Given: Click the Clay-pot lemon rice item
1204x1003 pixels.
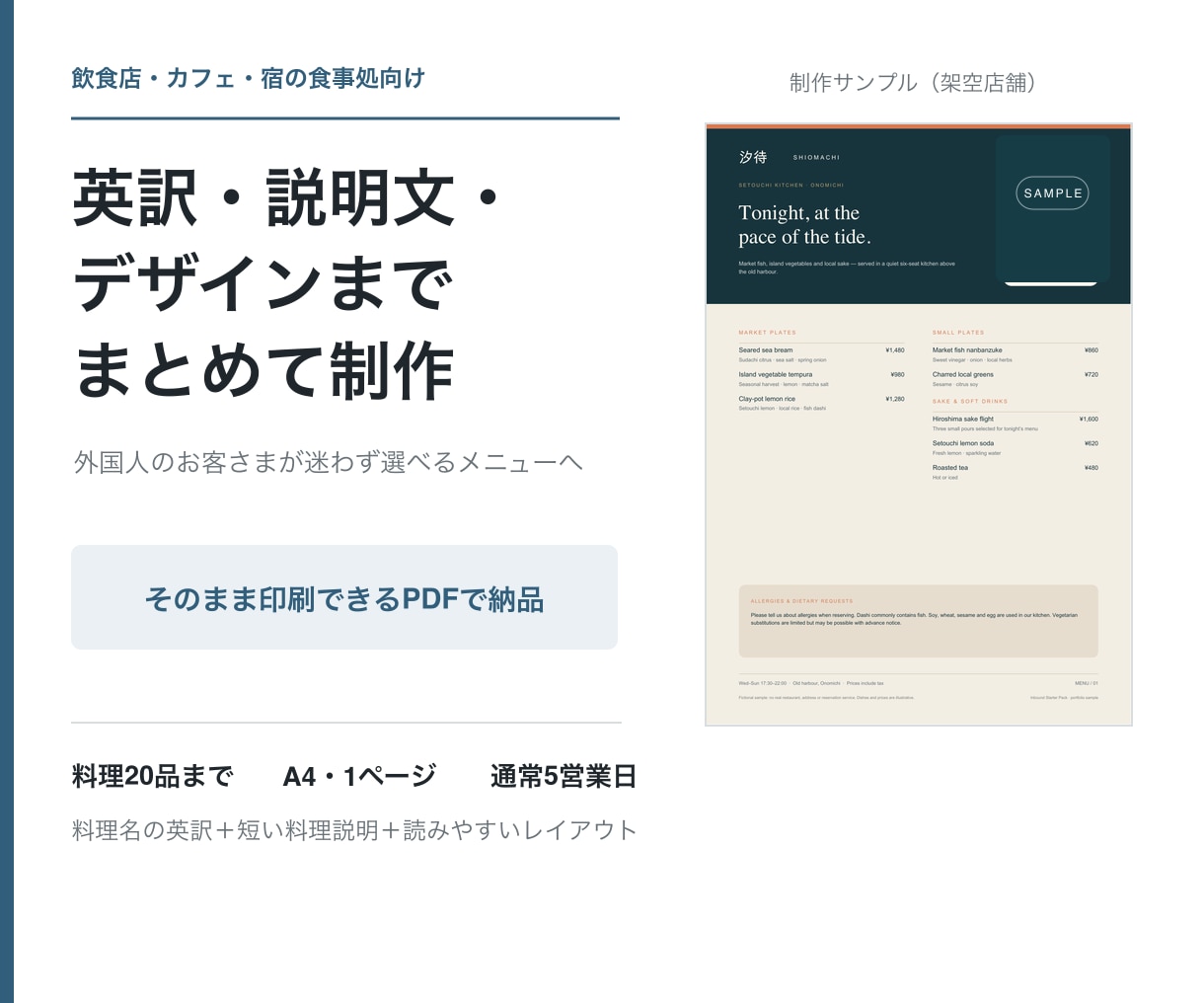Looking at the screenshot, I should (767, 399).
